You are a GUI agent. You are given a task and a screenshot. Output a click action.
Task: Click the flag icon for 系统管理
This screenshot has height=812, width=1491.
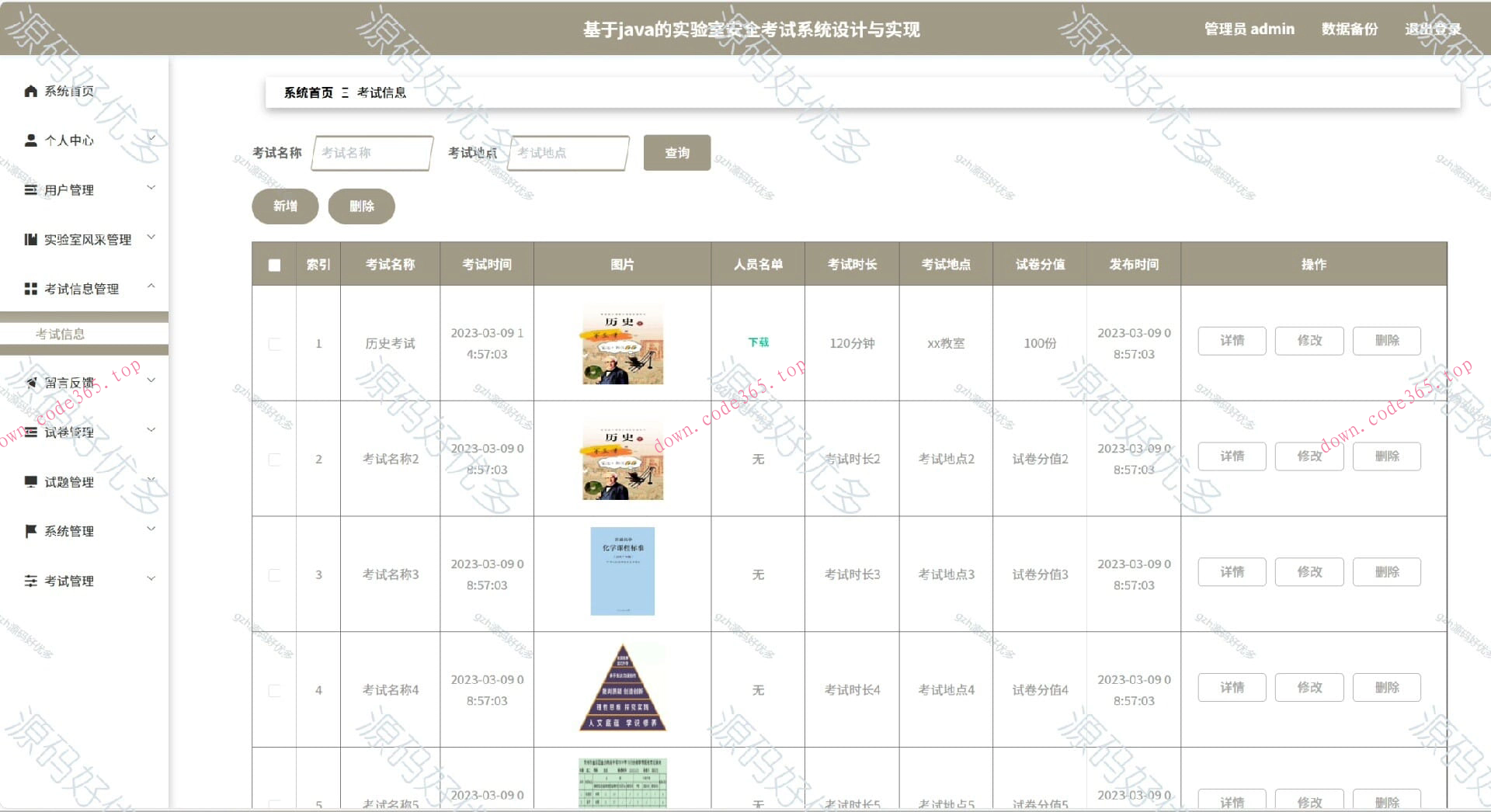tap(31, 531)
